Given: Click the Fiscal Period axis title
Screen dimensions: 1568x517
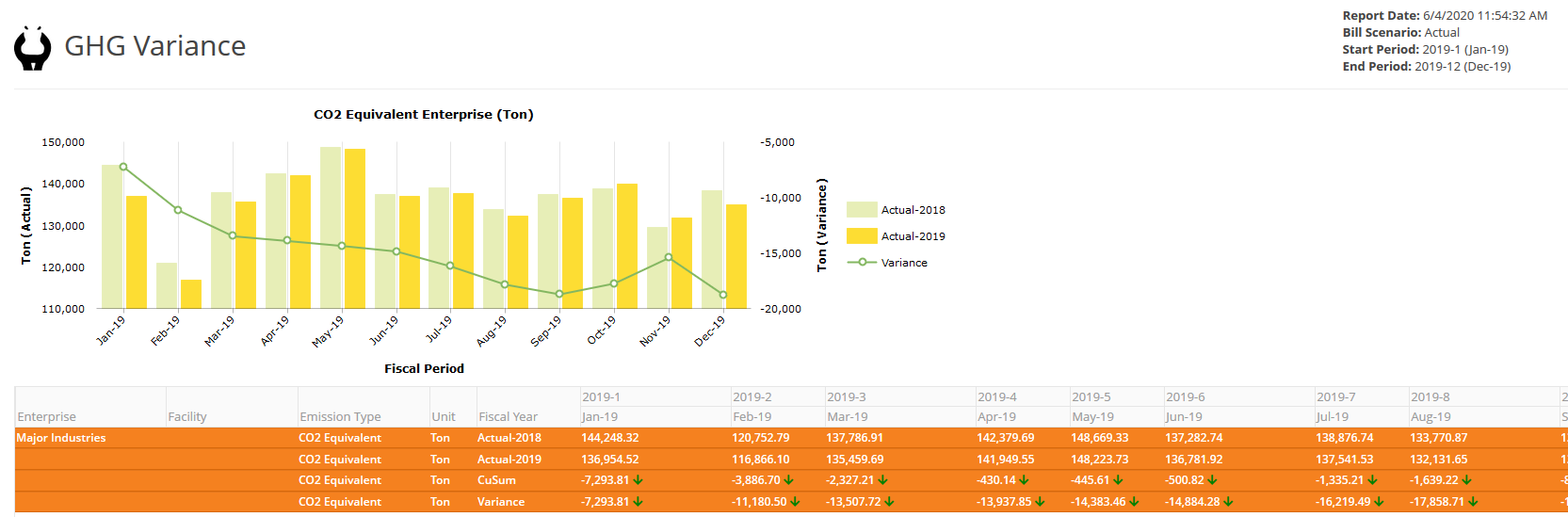Looking at the screenshot, I should coord(424,368).
